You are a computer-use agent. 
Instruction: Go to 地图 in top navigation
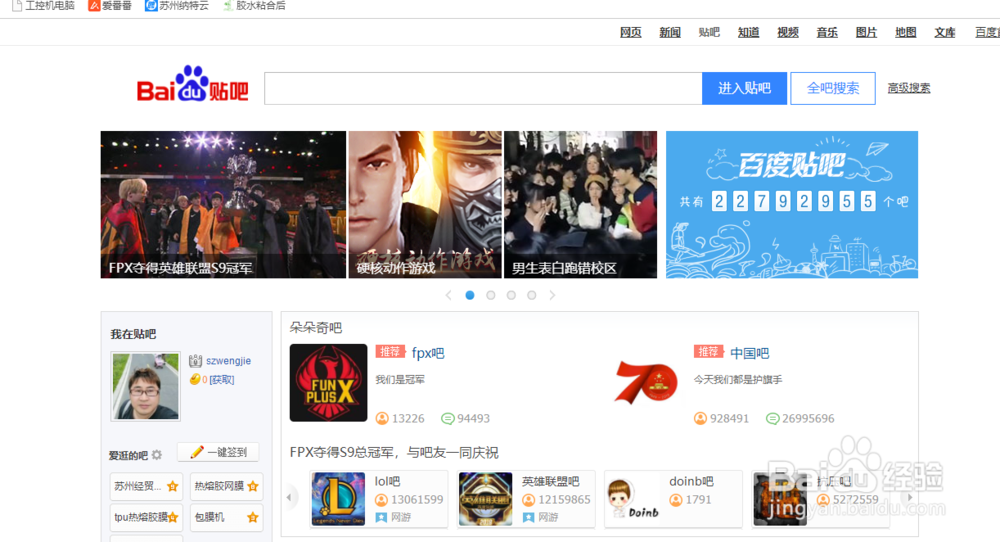click(x=905, y=33)
